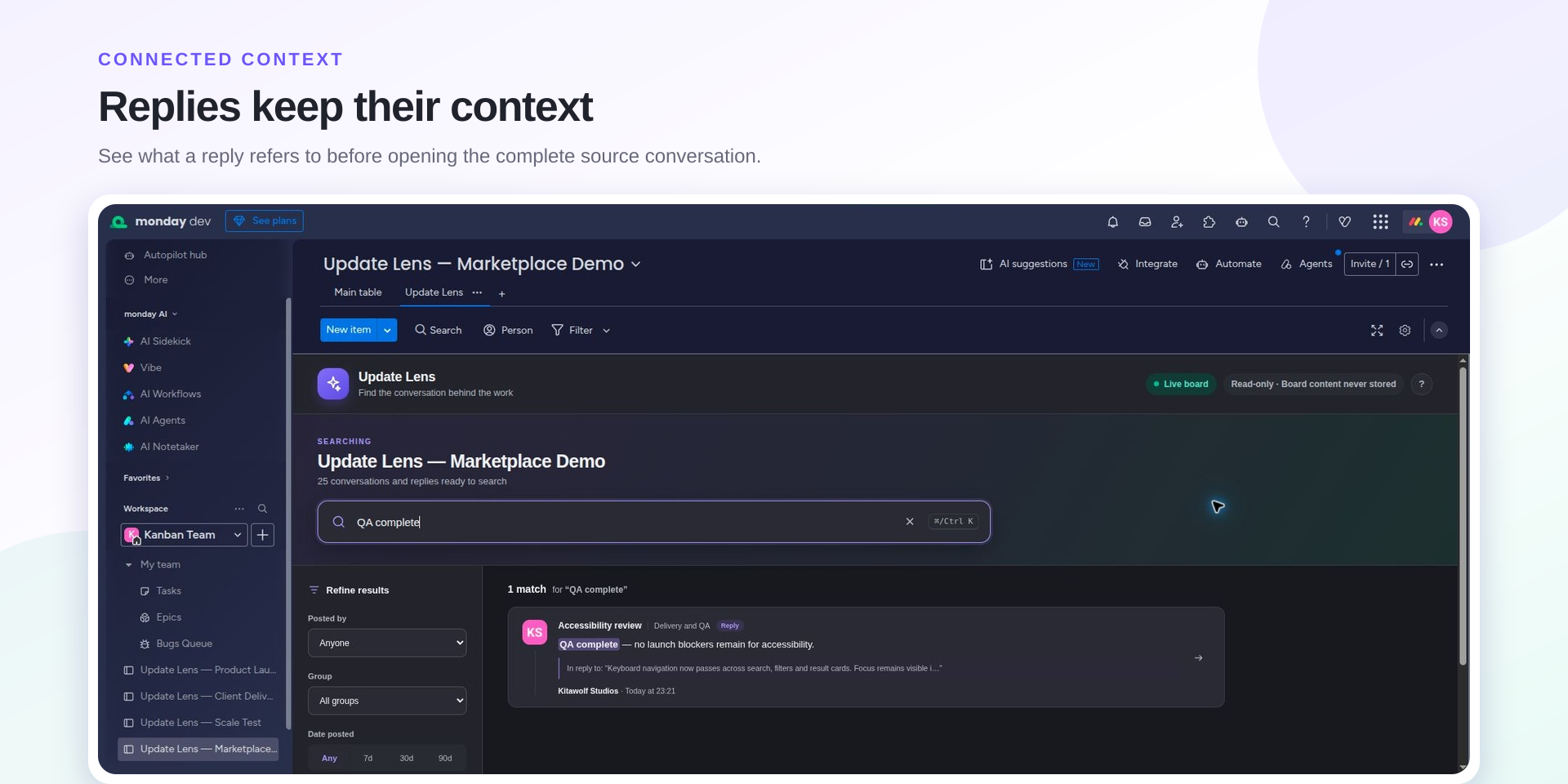Switch to the Main table tab
The width and height of the screenshot is (1568, 784).
click(x=358, y=292)
